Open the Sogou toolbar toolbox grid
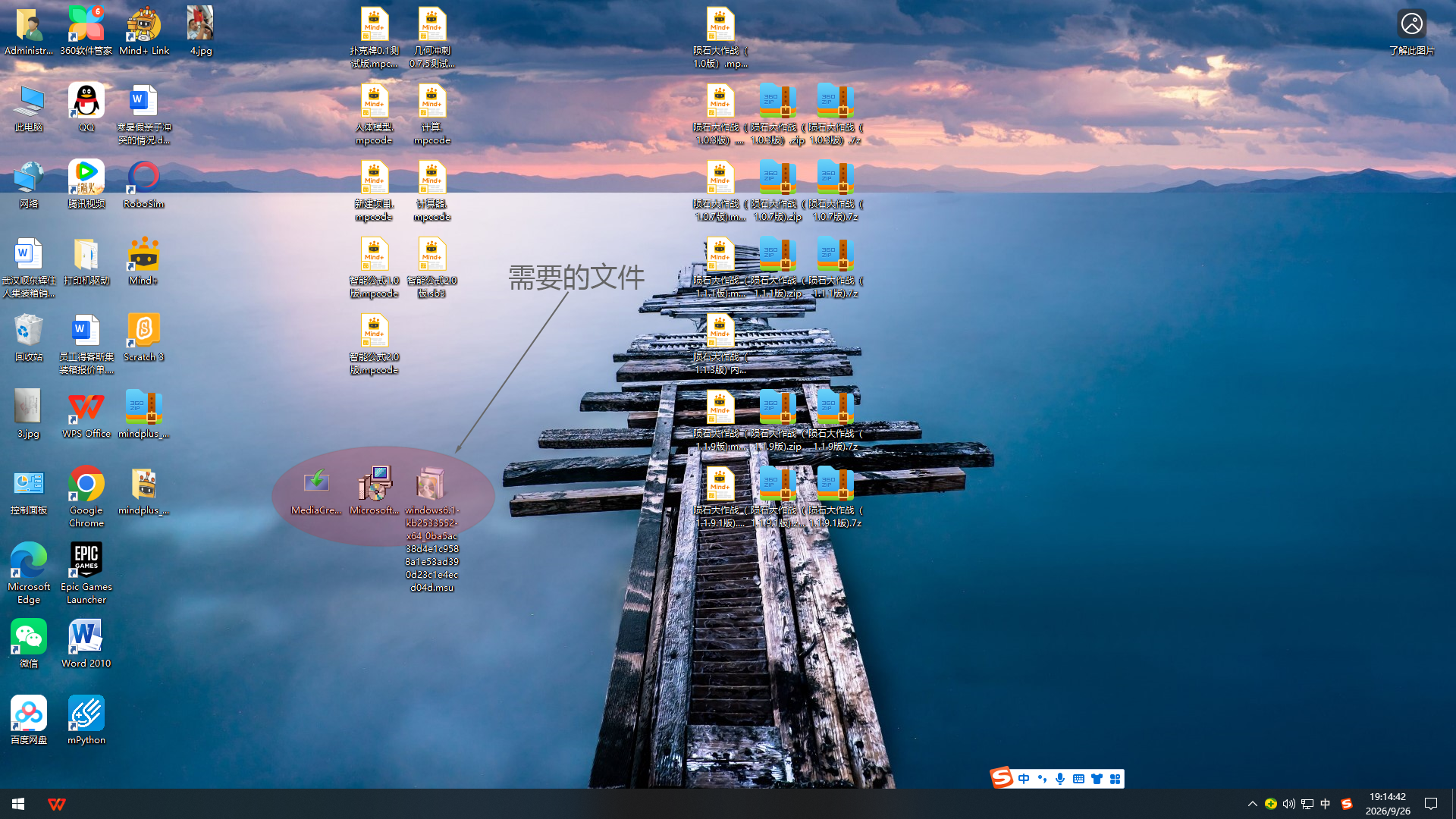The image size is (1456, 819). click(1115, 779)
